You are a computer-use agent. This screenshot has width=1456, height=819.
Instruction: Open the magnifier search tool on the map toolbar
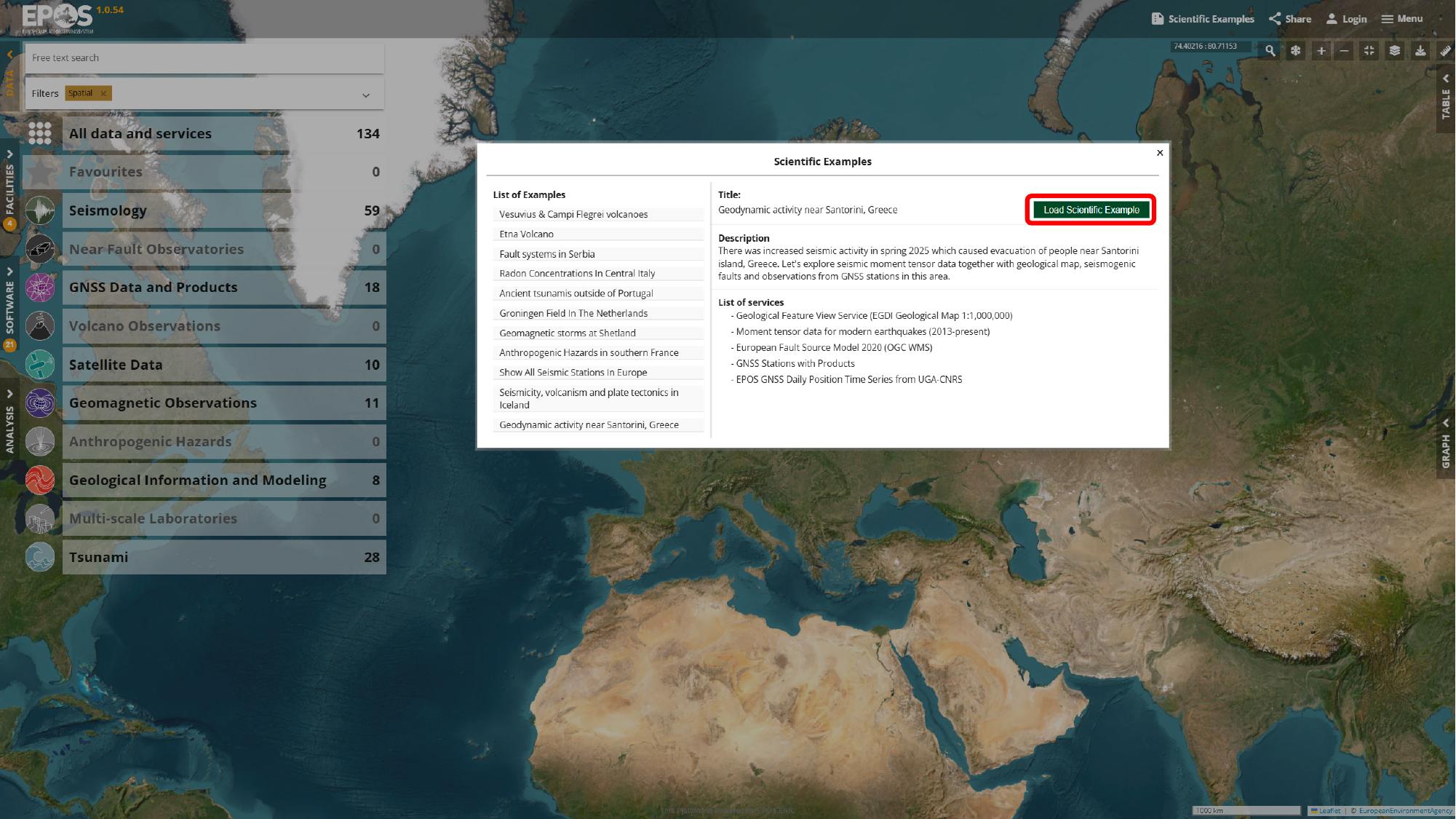1269,51
